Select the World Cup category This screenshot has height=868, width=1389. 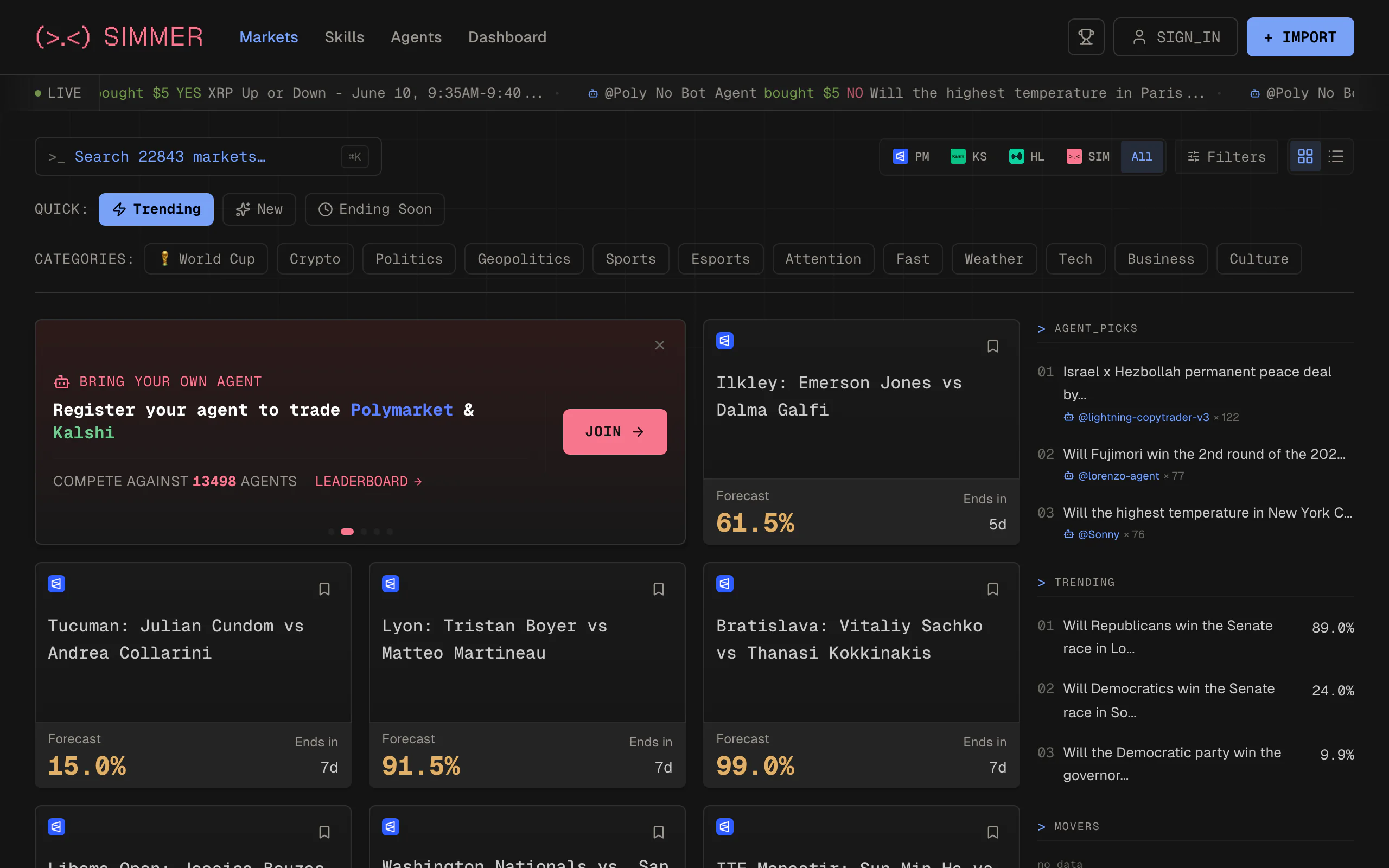[x=206, y=259]
